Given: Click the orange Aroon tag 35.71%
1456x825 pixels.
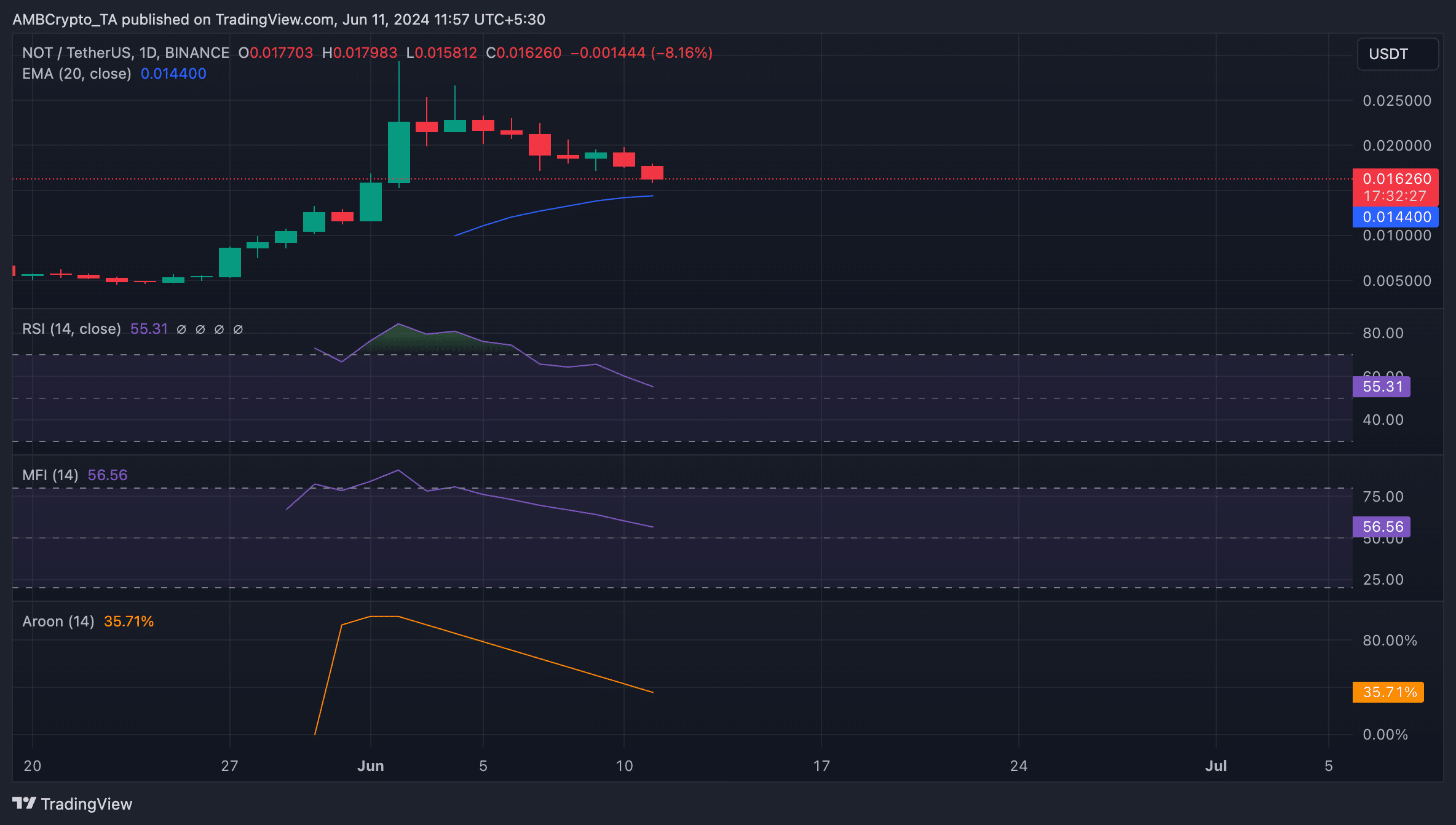Looking at the screenshot, I should [x=1388, y=692].
